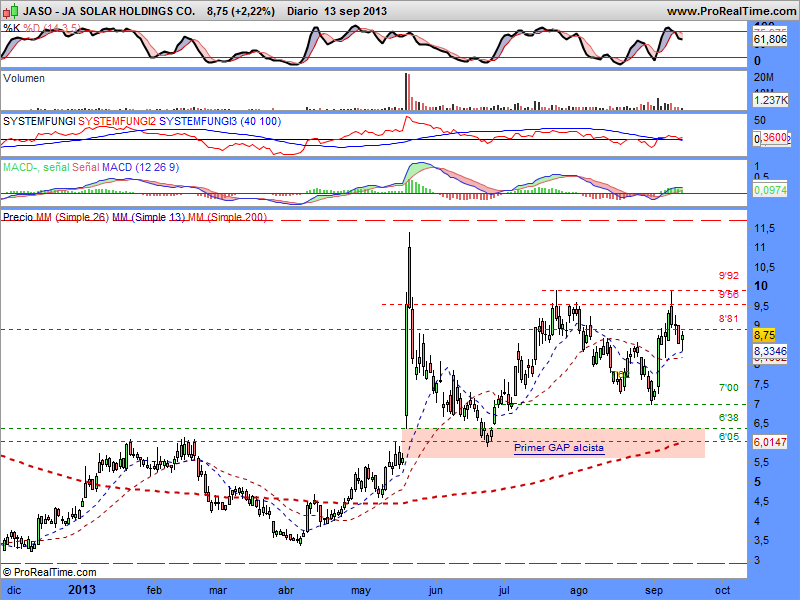Click the 11,5 tick on price scale
Viewport: 800px width, 600px height.
click(764, 228)
